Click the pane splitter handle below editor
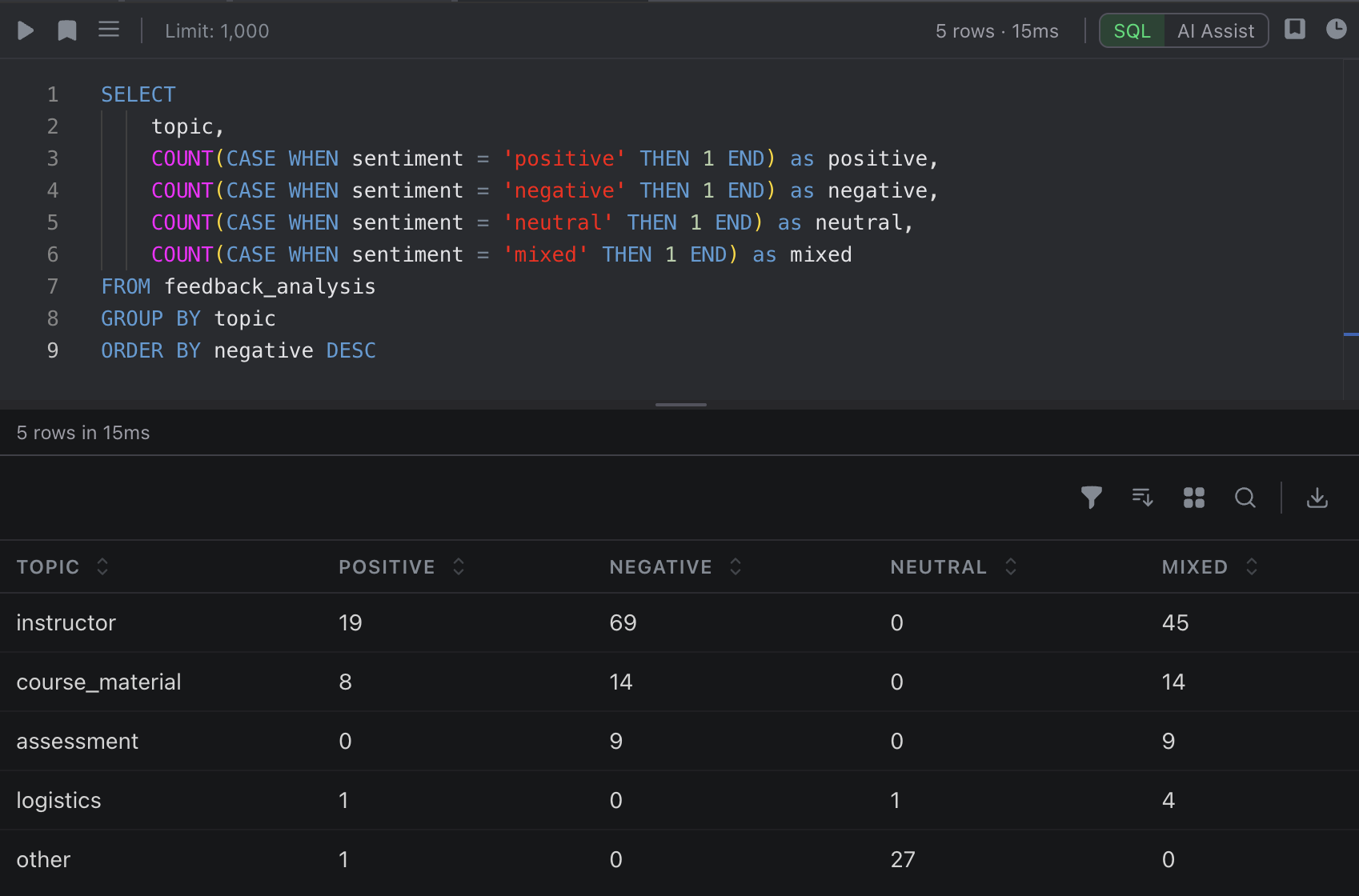This screenshot has height=896, width=1359. point(680,405)
